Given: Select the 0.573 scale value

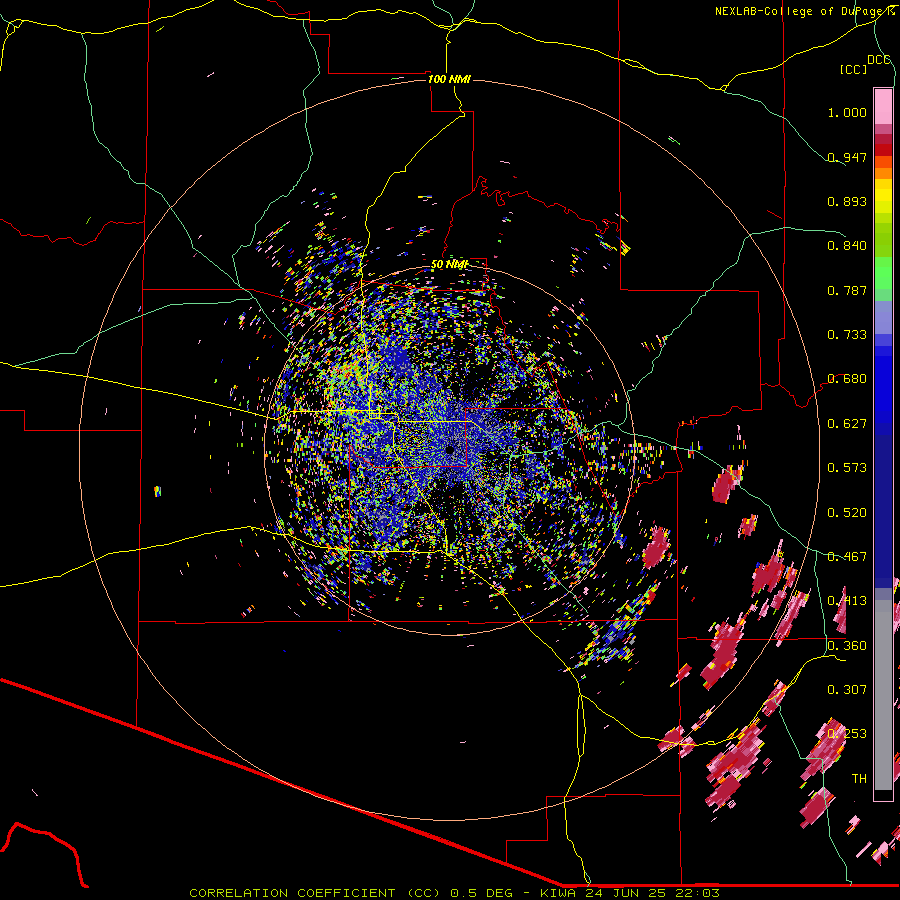Looking at the screenshot, I should pyautogui.click(x=847, y=468).
